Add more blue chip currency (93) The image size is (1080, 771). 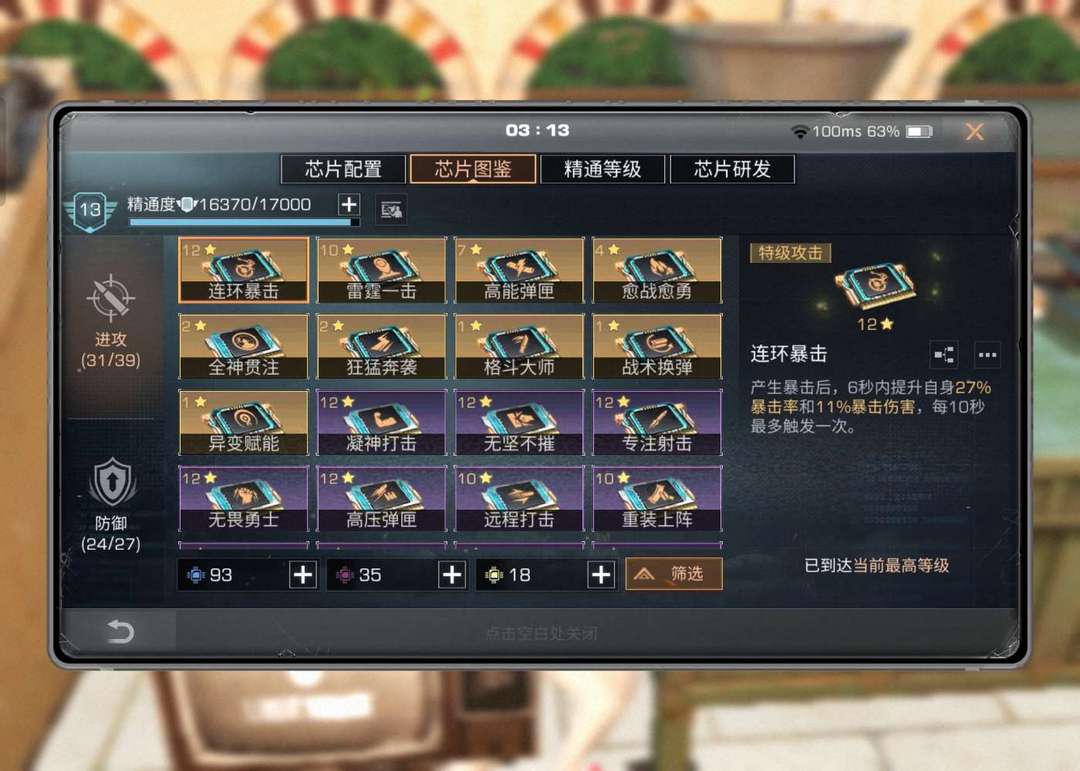pyautogui.click(x=302, y=575)
